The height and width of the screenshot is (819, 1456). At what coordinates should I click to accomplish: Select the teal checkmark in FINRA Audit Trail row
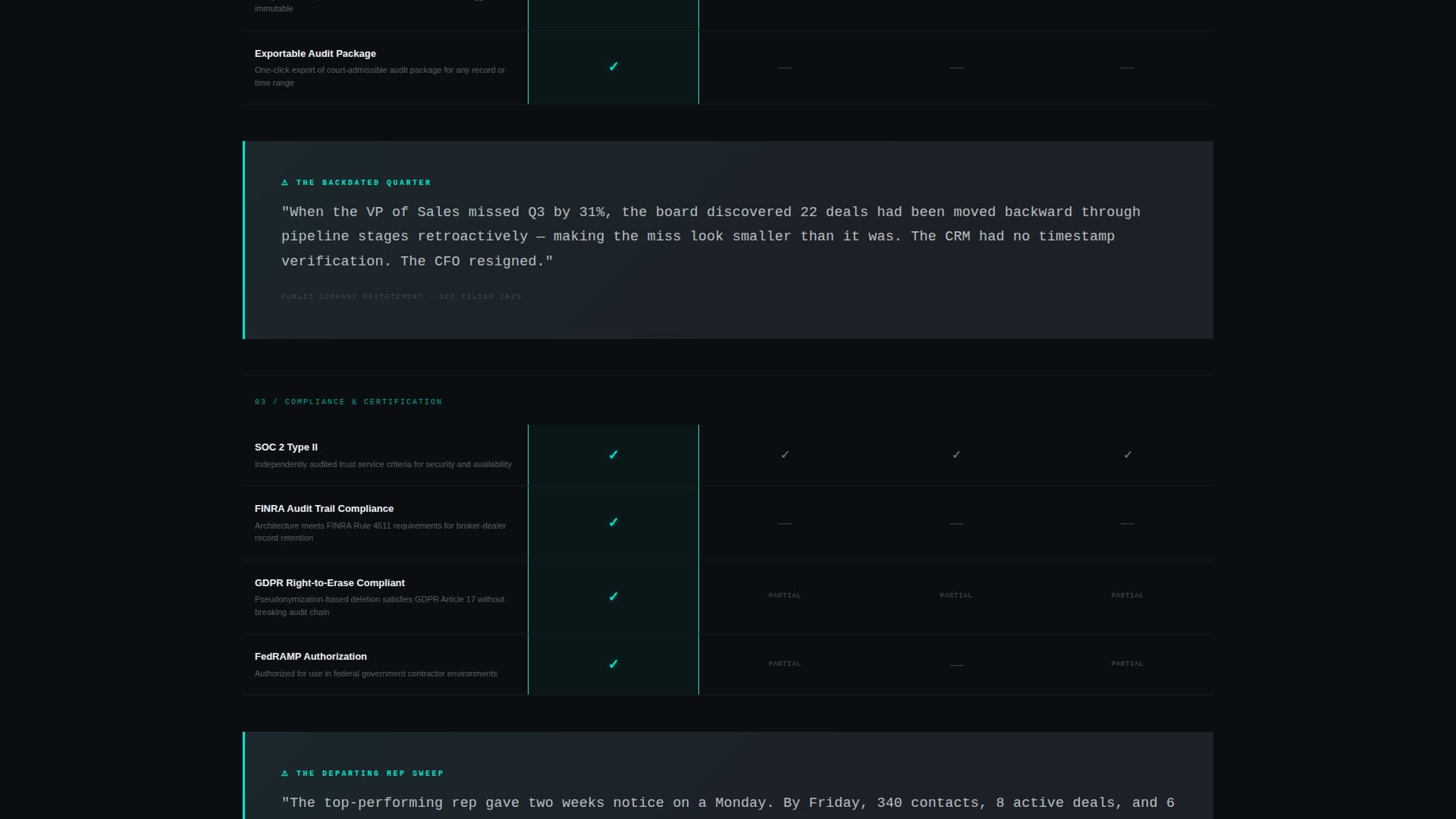[613, 522]
